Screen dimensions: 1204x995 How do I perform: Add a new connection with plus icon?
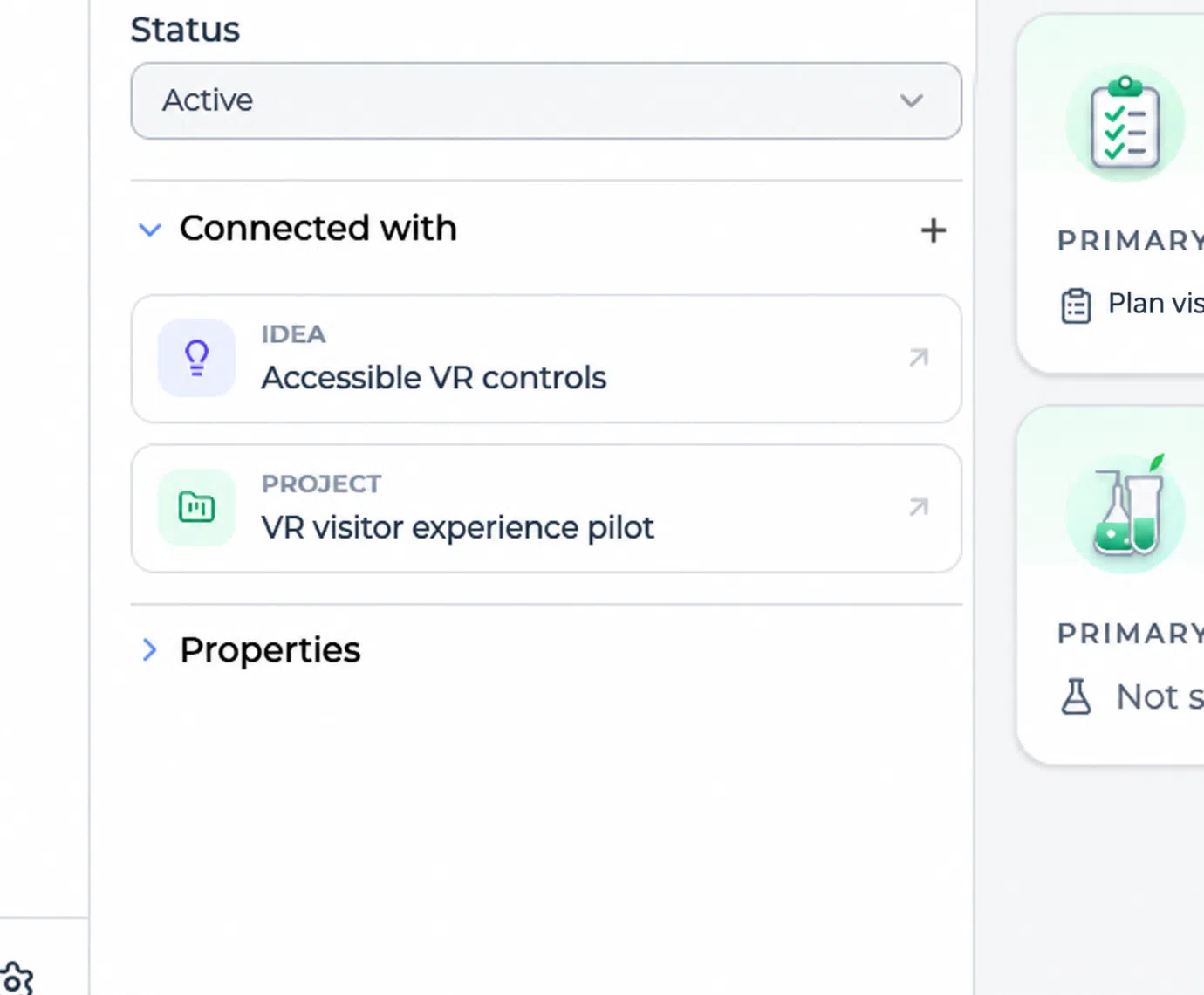[x=933, y=230]
